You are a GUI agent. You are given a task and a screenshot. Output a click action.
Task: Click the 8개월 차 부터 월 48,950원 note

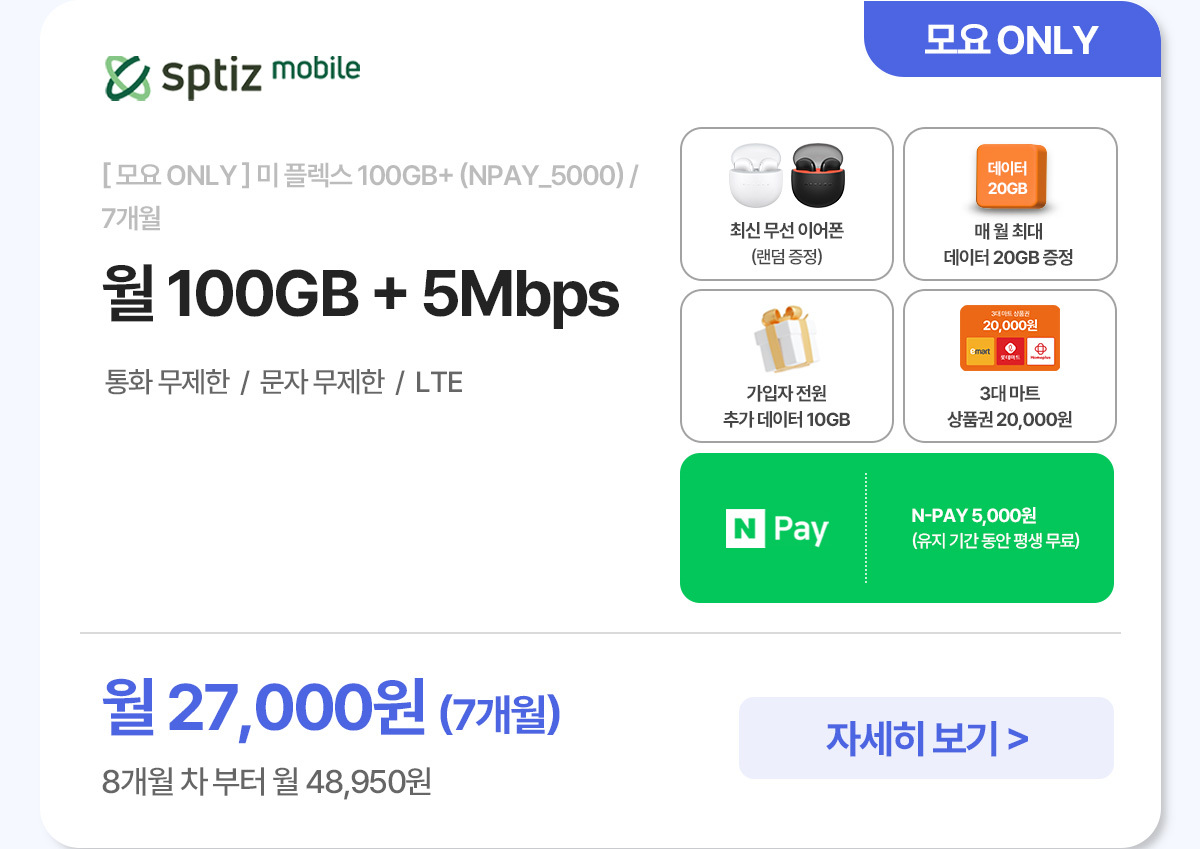267,780
